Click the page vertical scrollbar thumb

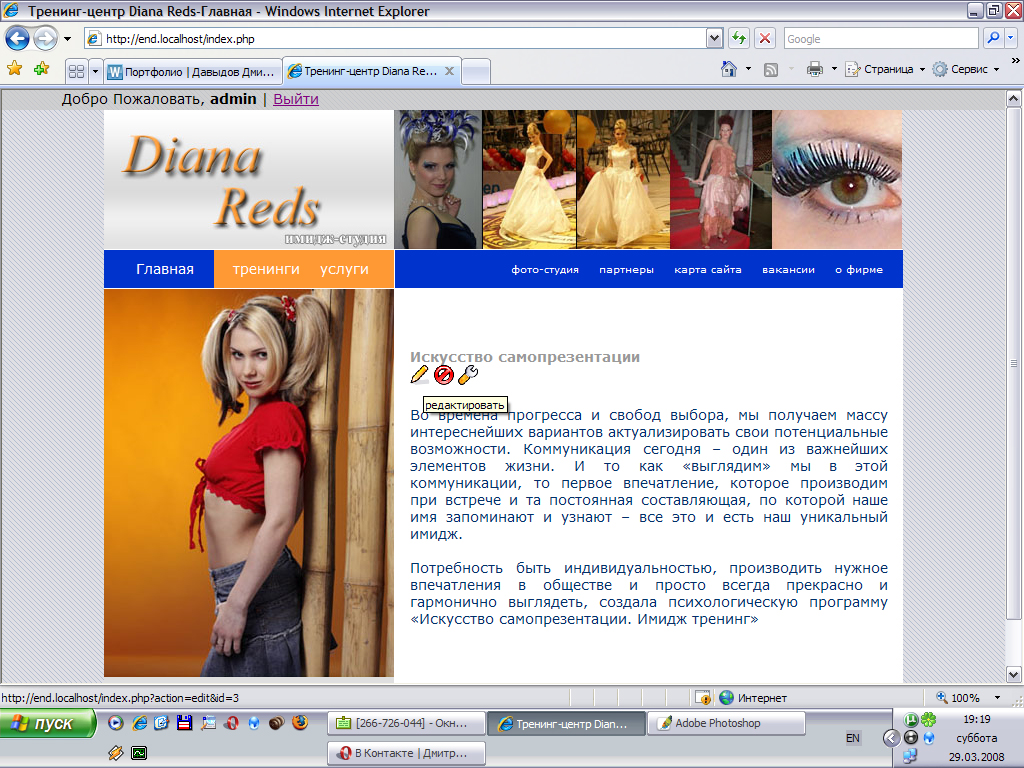[1013, 363]
